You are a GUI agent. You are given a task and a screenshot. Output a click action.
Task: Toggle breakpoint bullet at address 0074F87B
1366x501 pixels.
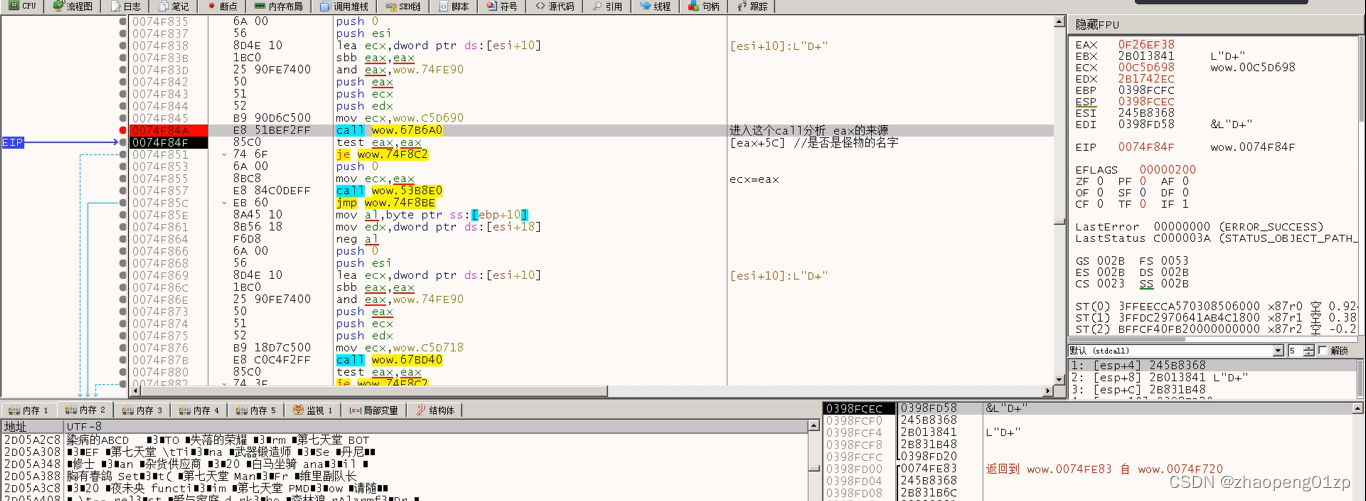pos(123,360)
